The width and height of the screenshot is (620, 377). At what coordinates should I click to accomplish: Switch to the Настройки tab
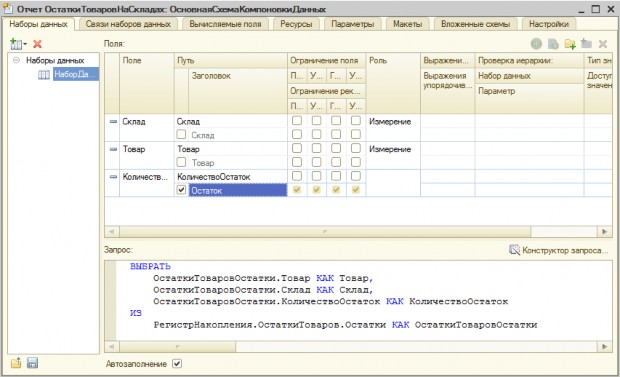click(x=548, y=24)
